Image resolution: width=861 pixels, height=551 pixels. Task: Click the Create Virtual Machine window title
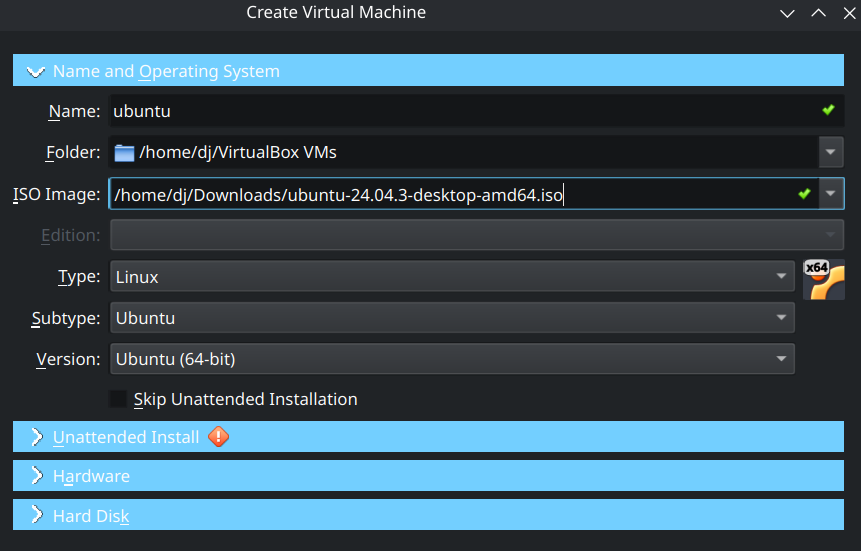[336, 12]
